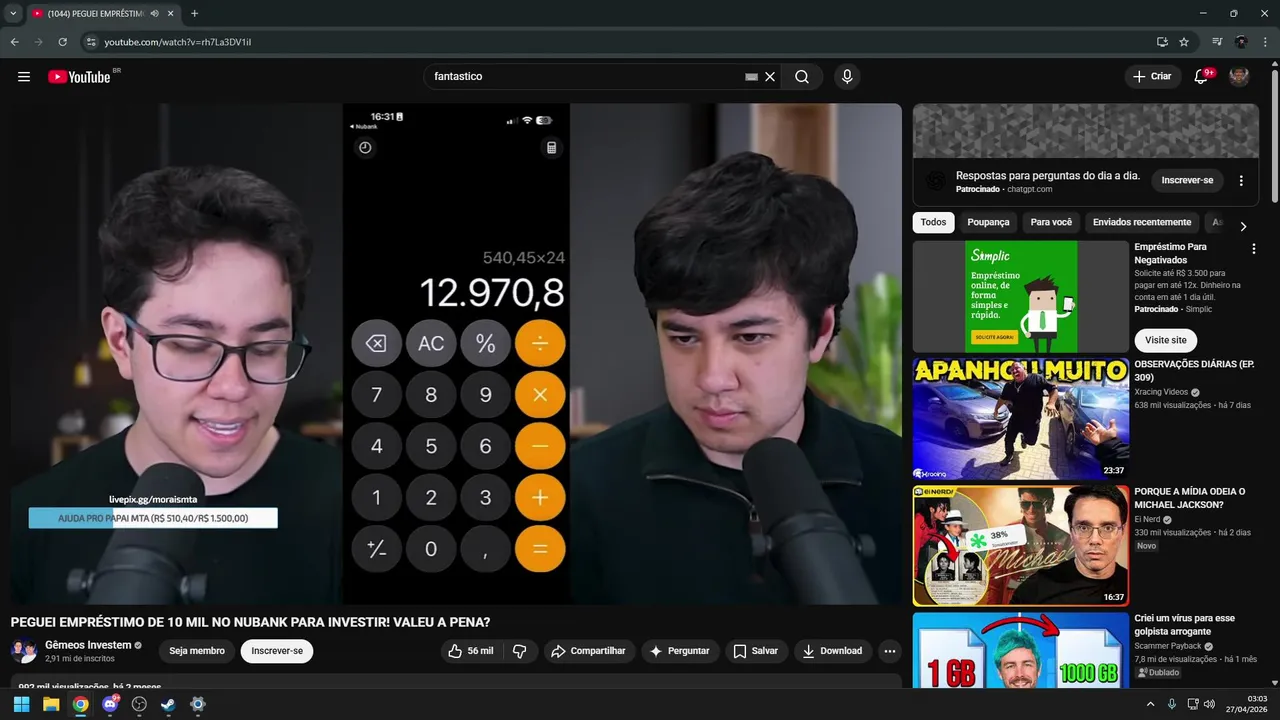This screenshot has height=720, width=1280.
Task: Click the Perguntar button
Action: [x=679, y=651]
